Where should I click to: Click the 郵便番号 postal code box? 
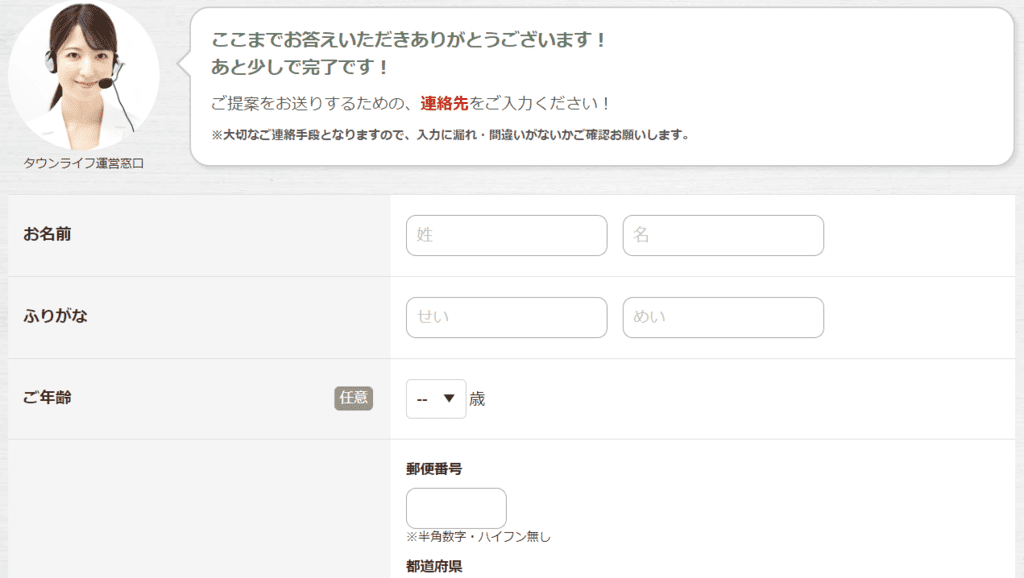[x=456, y=508]
